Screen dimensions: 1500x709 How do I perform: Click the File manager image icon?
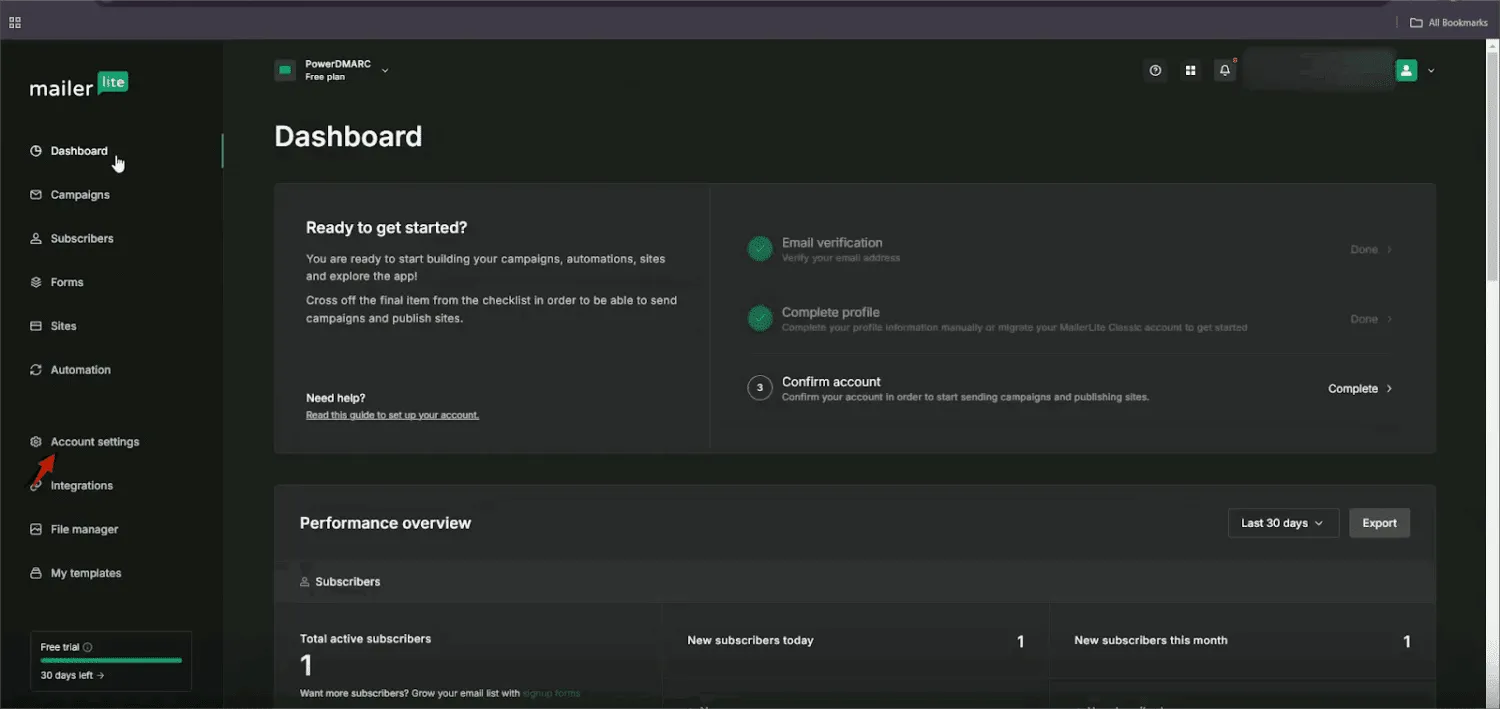click(36, 529)
